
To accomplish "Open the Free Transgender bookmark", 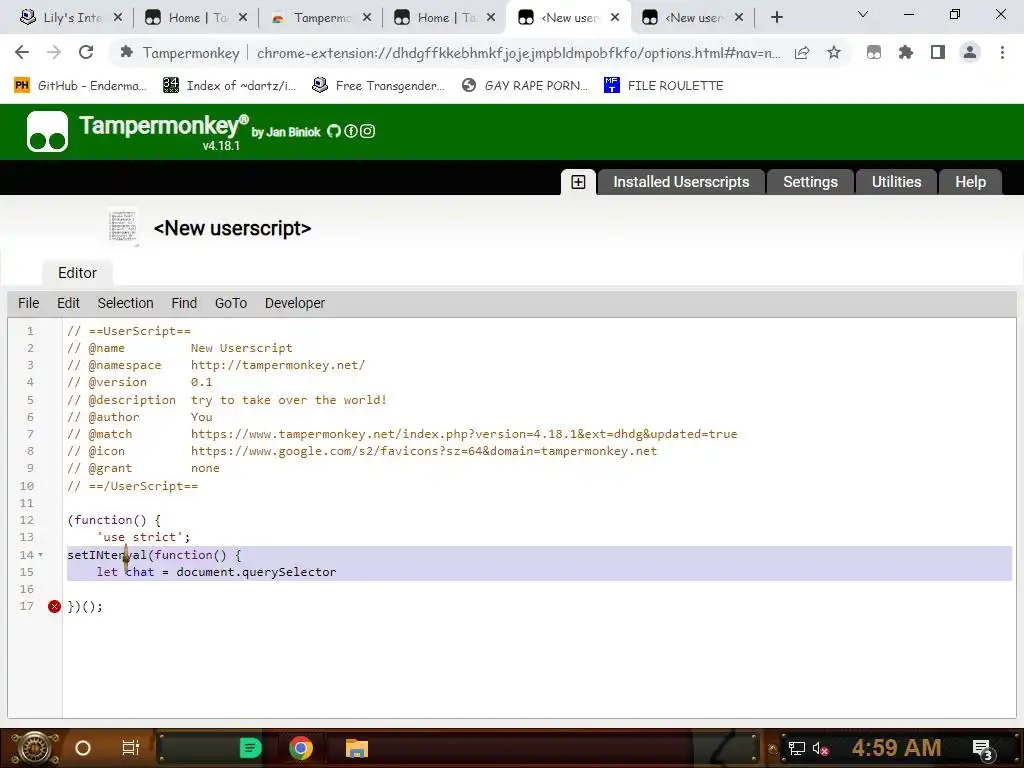I will point(378,86).
